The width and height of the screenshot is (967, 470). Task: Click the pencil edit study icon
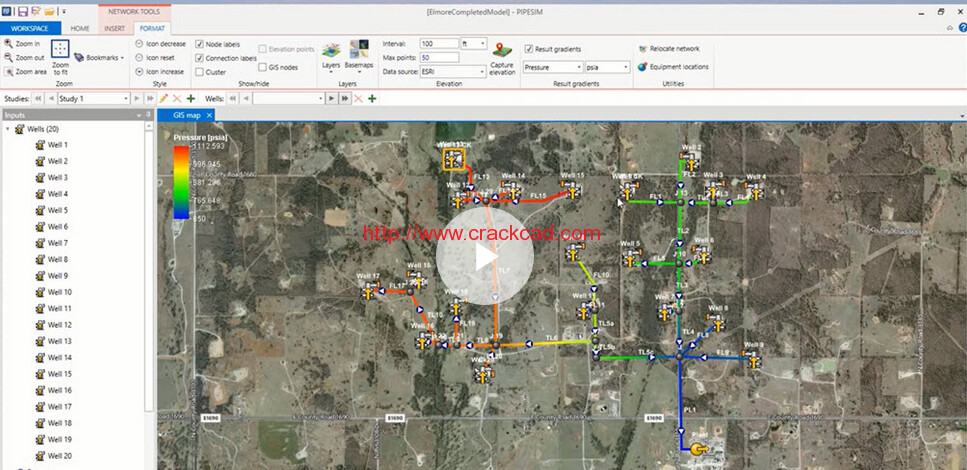click(163, 99)
